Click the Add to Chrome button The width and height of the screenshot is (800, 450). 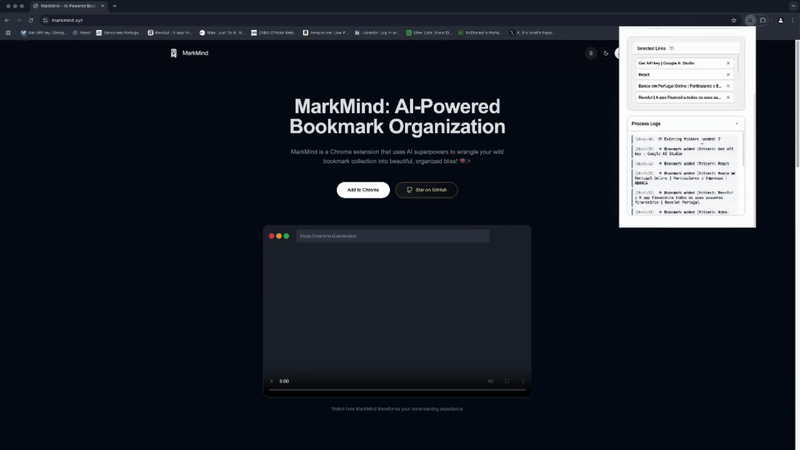point(363,190)
